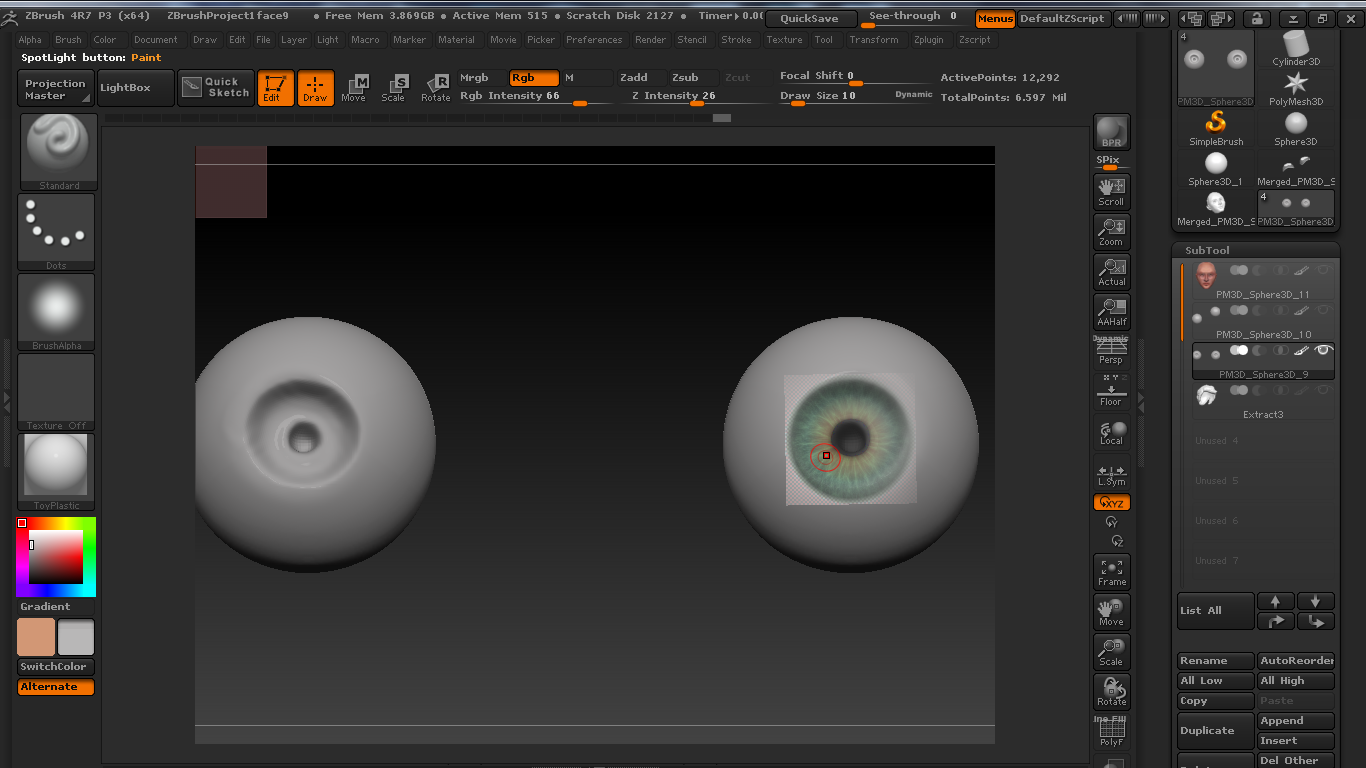Pick the Cylinder3D tool
The width and height of the screenshot is (1366, 768).
point(1296,48)
